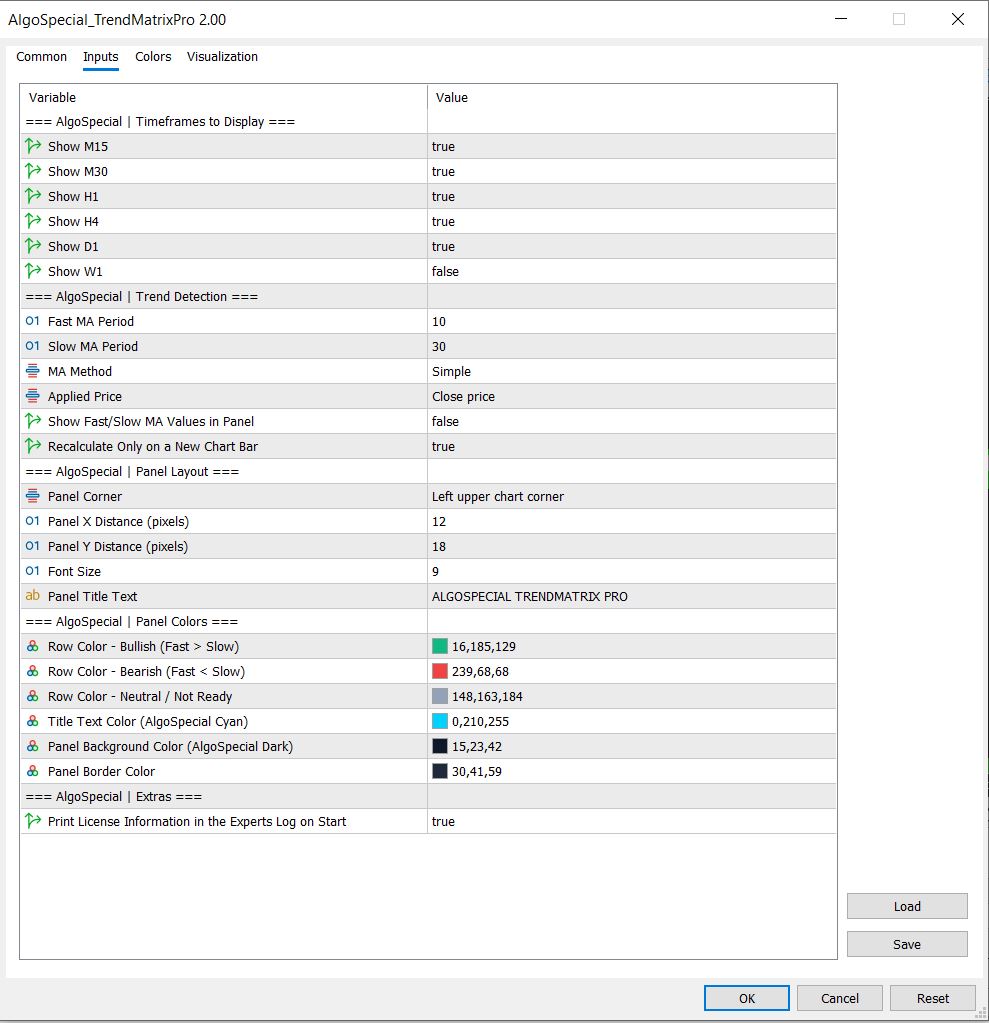The height and width of the screenshot is (1023, 989).
Task: Click the color icon beside Row Color - Neutral
Action: (33, 696)
